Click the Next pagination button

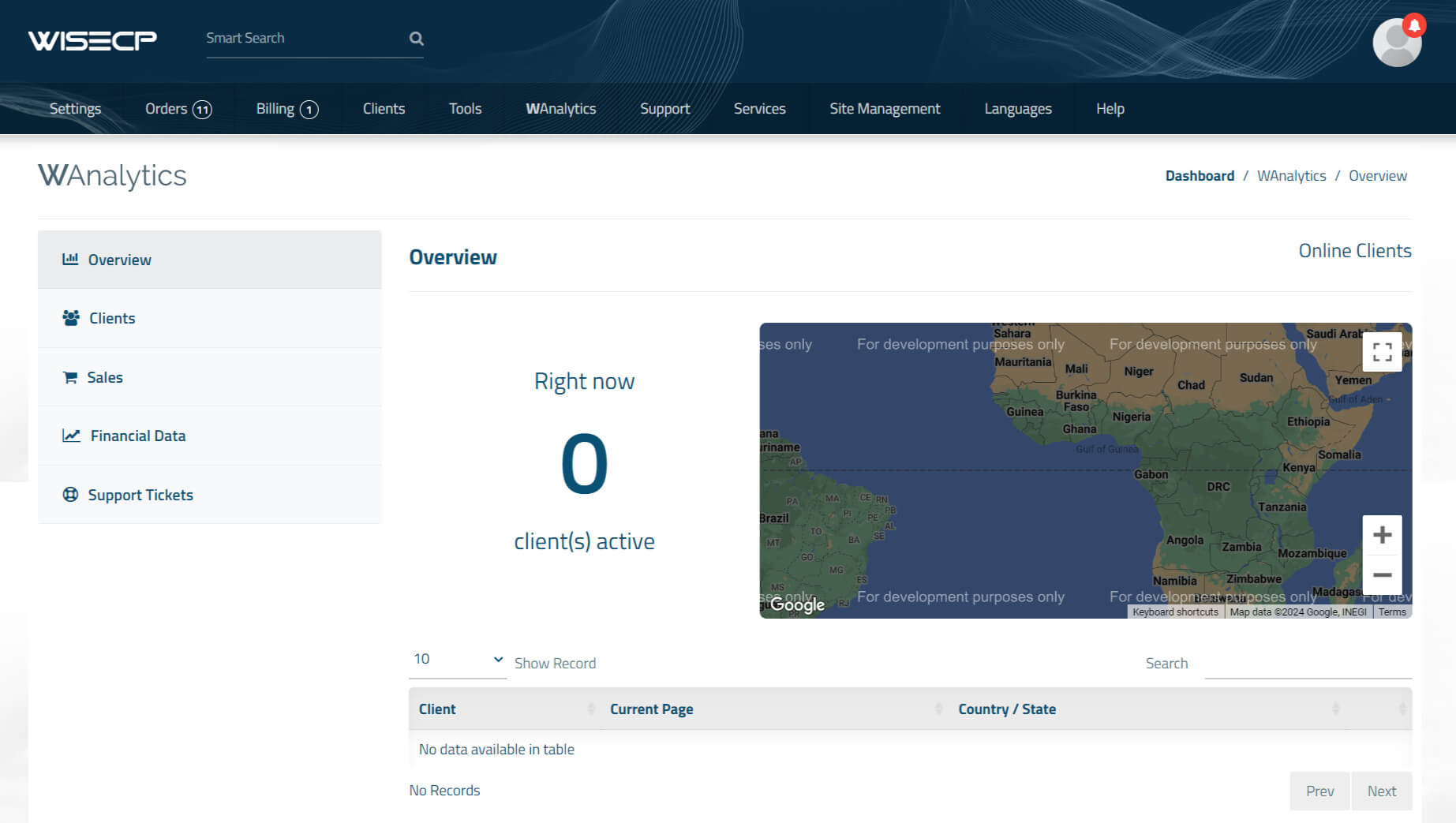coord(1381,791)
